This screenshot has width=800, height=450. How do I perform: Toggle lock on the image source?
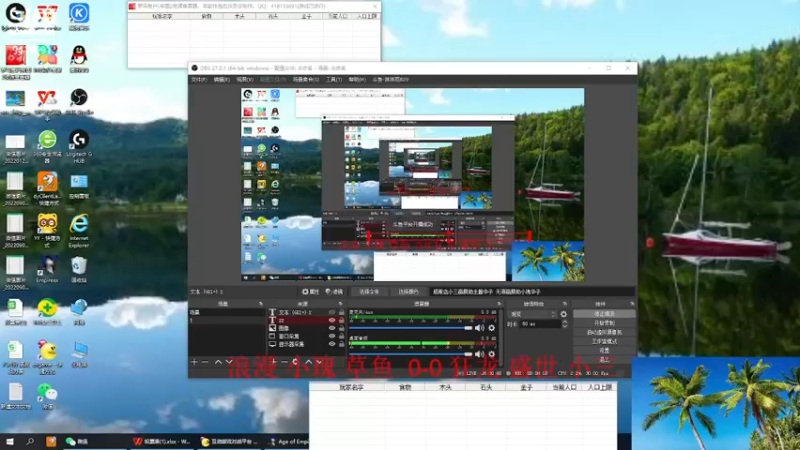pos(341,328)
